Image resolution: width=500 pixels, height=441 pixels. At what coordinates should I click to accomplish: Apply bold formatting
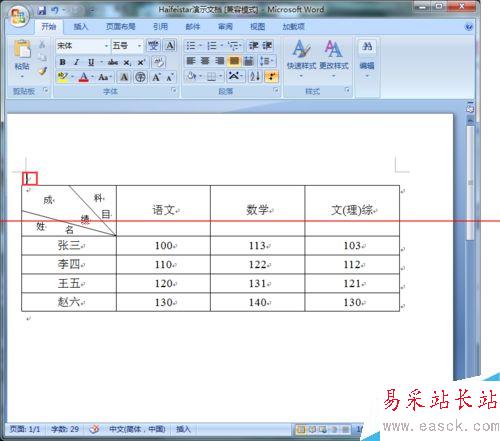(x=62, y=62)
